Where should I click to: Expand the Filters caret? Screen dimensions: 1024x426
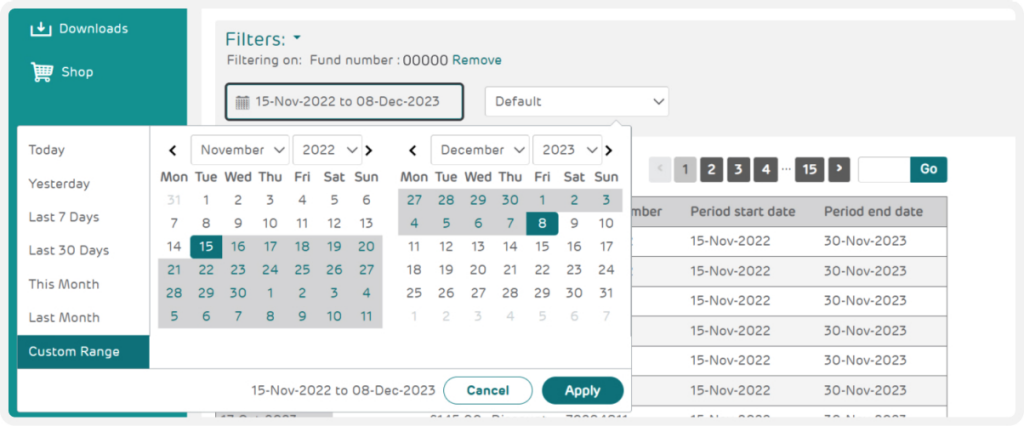(x=296, y=37)
